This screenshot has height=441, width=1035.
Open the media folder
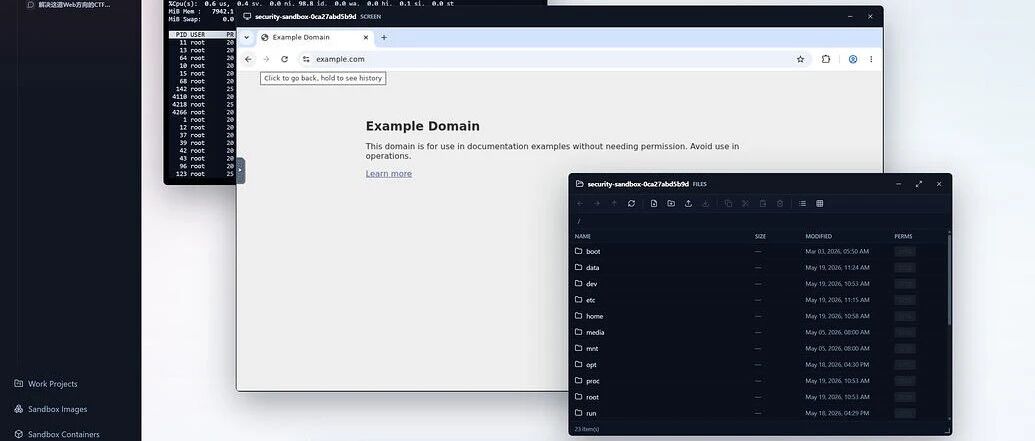(x=759, y=332)
